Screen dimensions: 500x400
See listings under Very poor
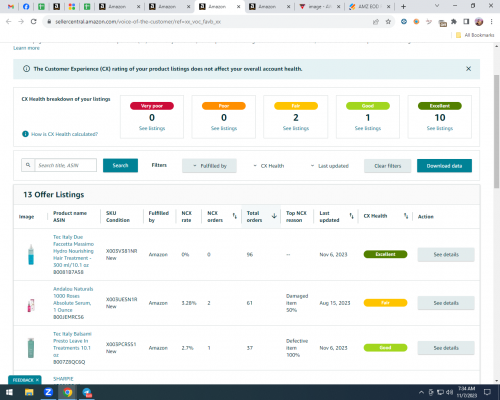coord(152,128)
